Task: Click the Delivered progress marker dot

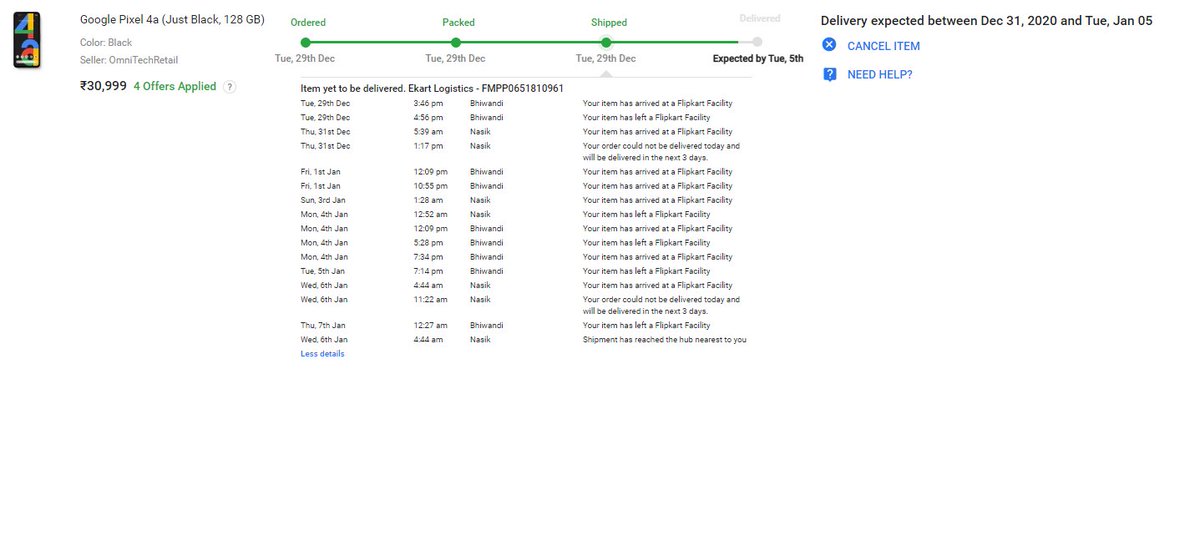Action: click(x=757, y=42)
